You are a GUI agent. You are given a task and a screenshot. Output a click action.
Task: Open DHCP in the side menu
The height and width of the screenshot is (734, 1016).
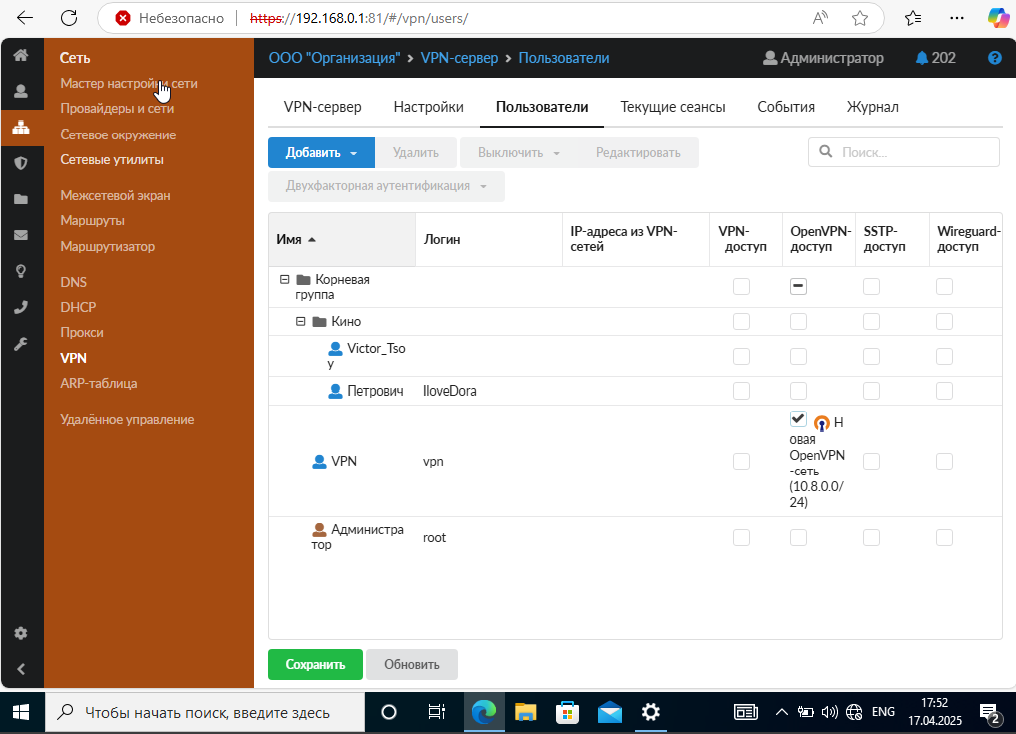pos(78,307)
